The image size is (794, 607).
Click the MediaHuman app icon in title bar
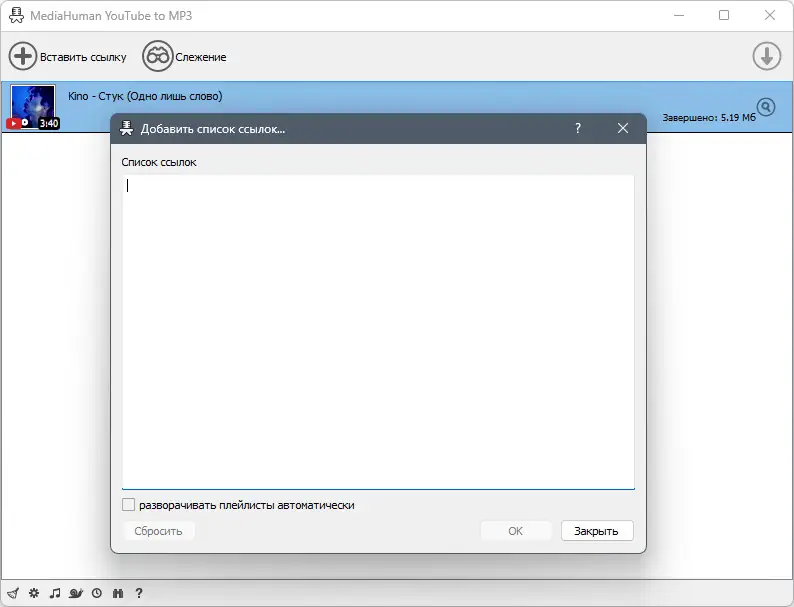(16, 16)
